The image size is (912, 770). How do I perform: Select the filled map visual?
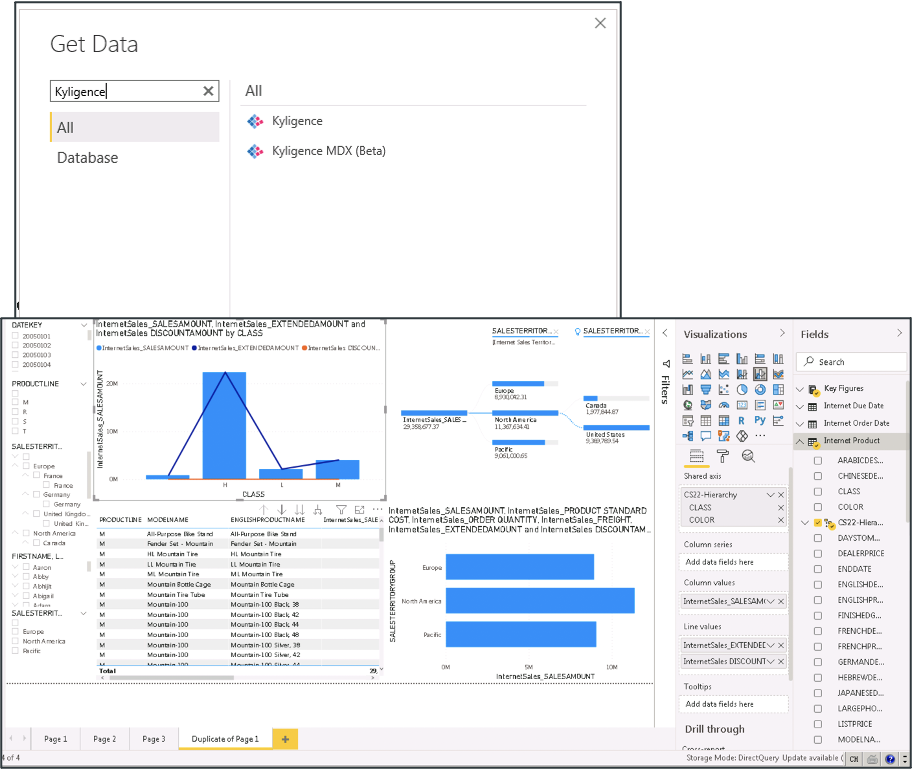[x=706, y=405]
